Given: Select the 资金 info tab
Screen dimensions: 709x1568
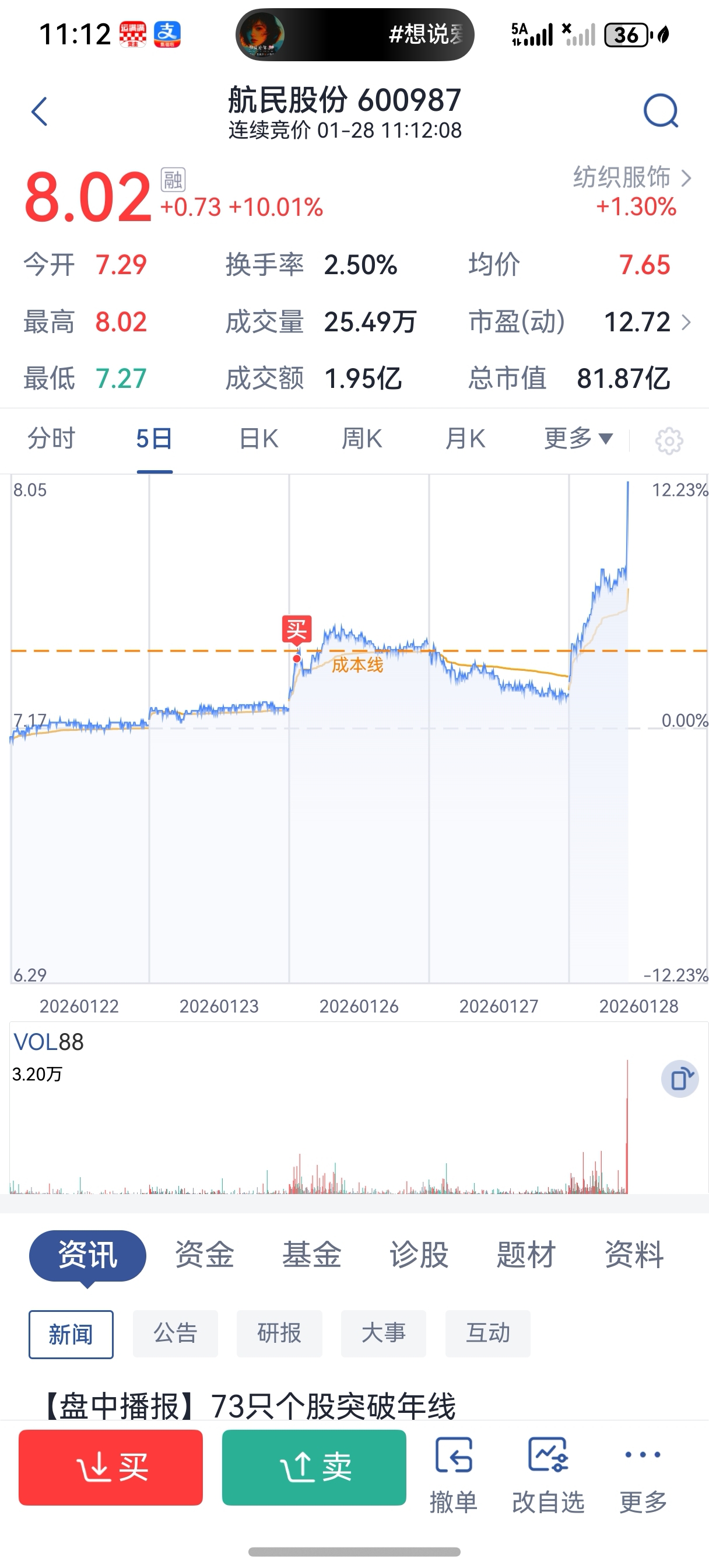Looking at the screenshot, I should coord(205,1255).
